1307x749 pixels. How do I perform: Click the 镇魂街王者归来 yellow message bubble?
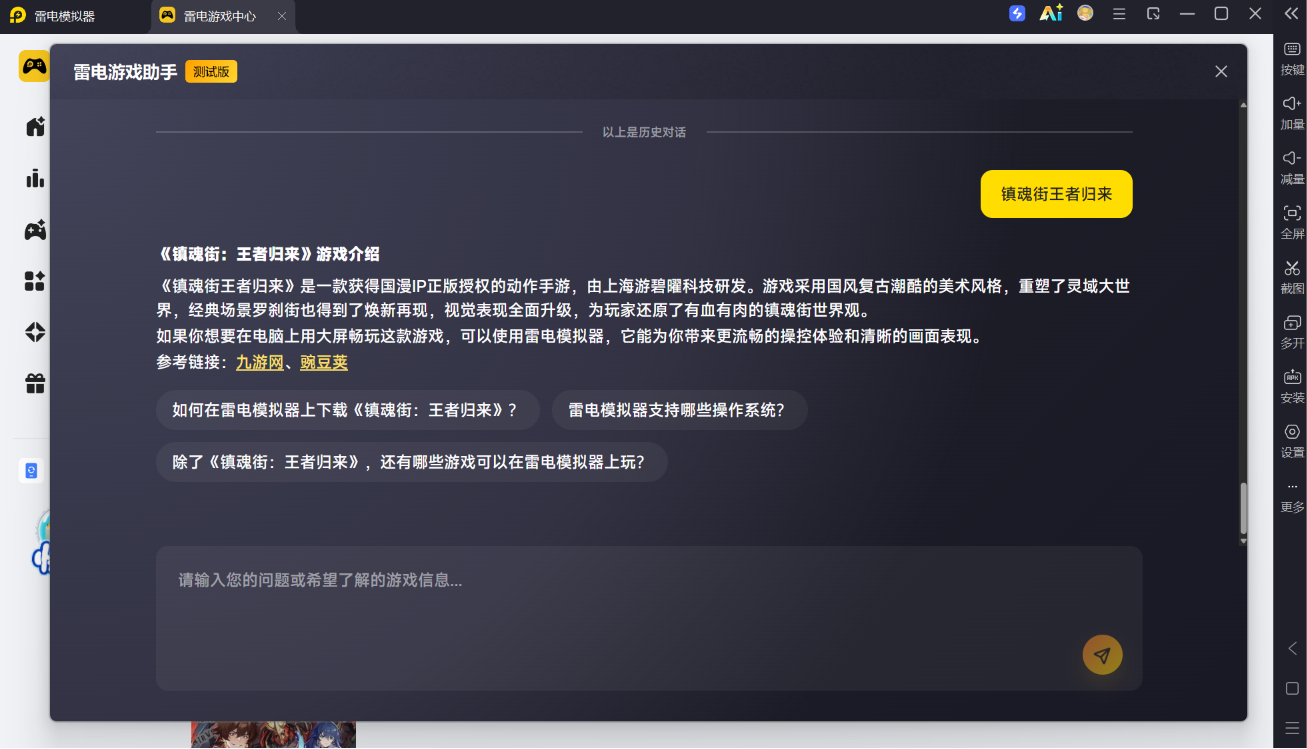1057,194
